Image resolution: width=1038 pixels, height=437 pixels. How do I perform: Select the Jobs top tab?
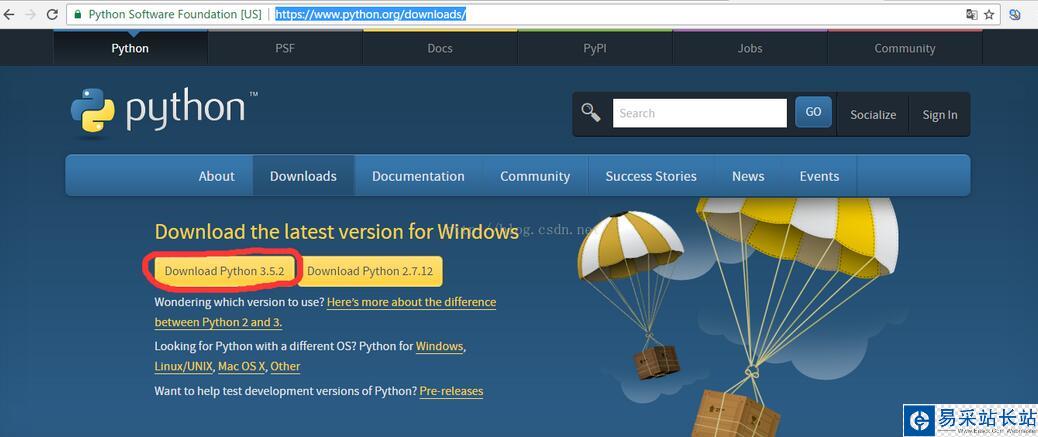[x=750, y=48]
